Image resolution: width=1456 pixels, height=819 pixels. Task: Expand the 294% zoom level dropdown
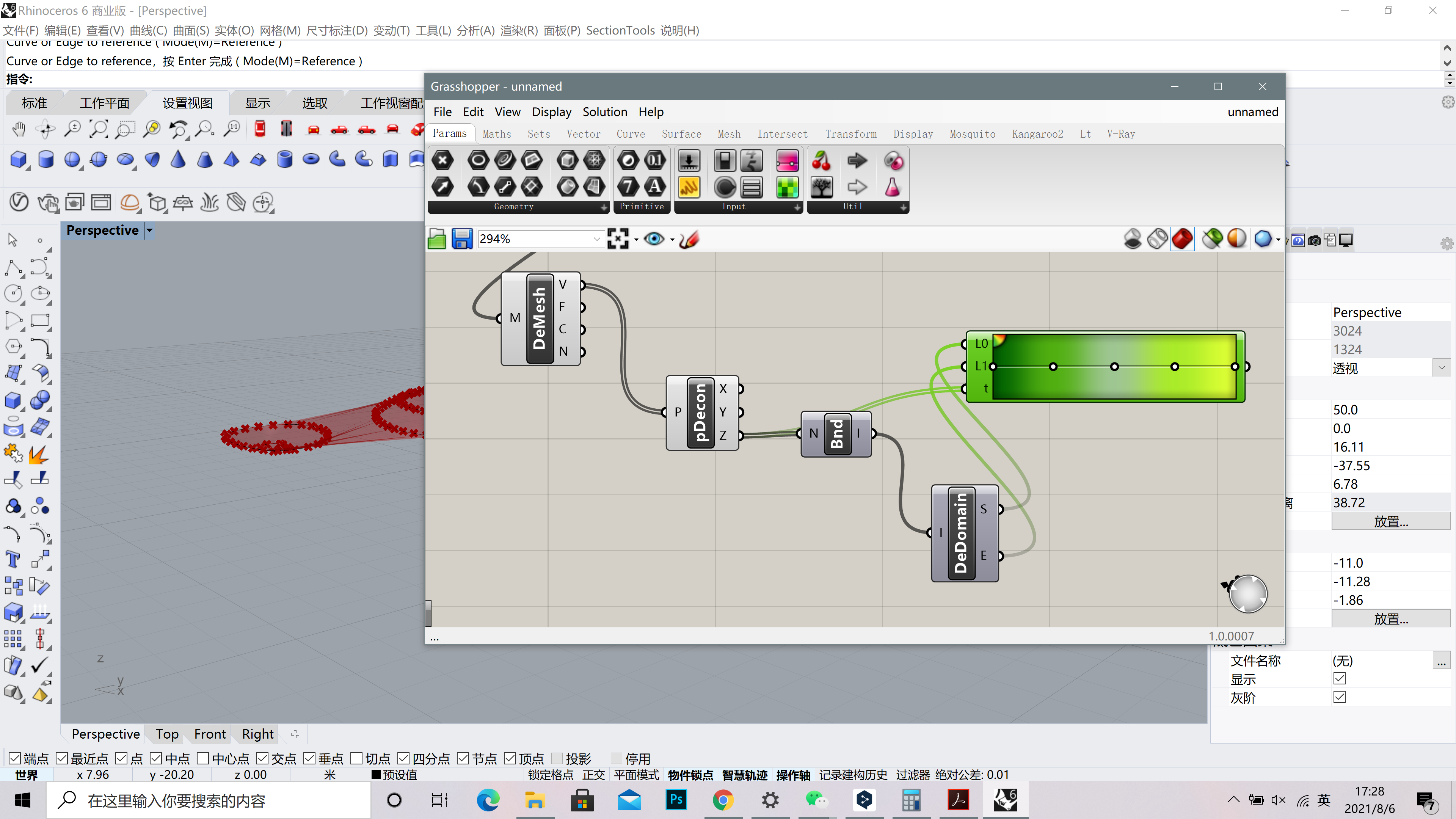click(x=596, y=239)
